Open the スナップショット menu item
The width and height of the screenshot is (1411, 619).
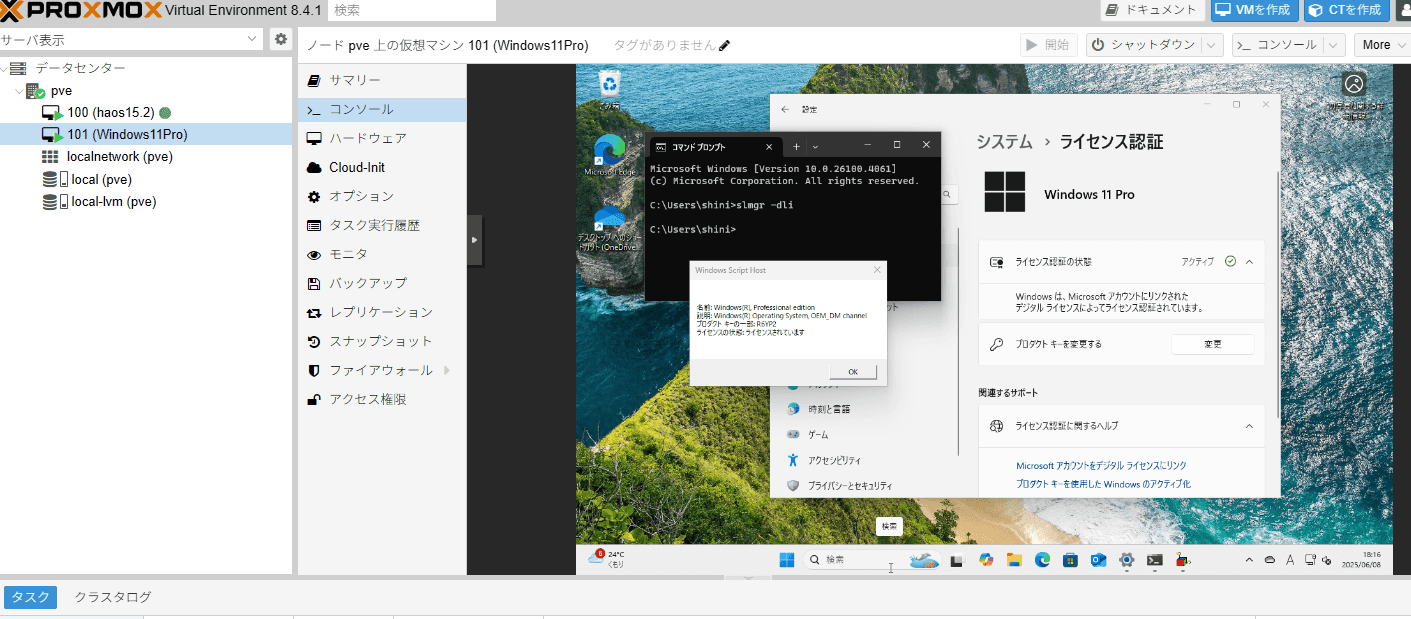[x=382, y=341]
